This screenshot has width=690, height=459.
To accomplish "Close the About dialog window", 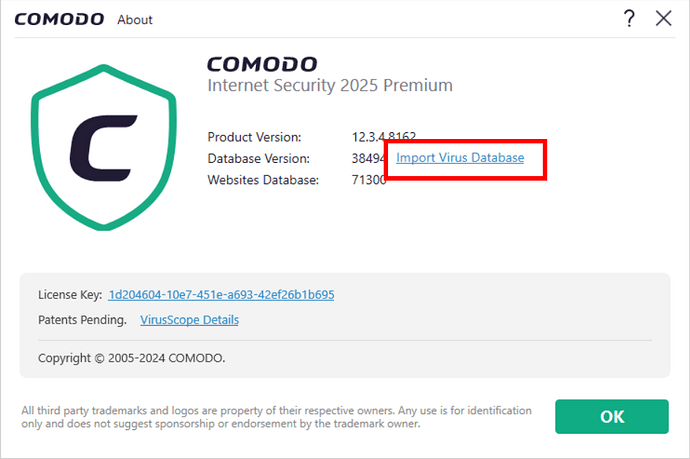I will point(662,18).
